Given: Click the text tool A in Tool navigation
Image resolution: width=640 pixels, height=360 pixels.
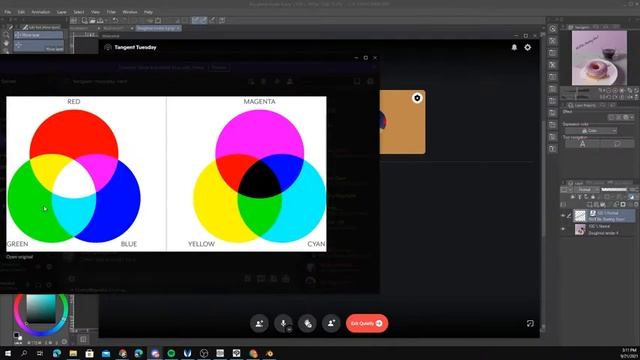Looking at the screenshot, I should pyautogui.click(x=582, y=144).
